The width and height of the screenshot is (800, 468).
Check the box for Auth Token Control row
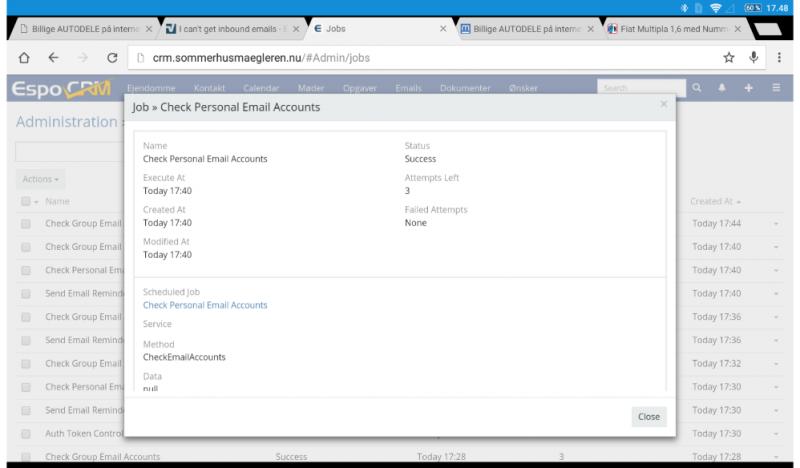click(x=25, y=434)
